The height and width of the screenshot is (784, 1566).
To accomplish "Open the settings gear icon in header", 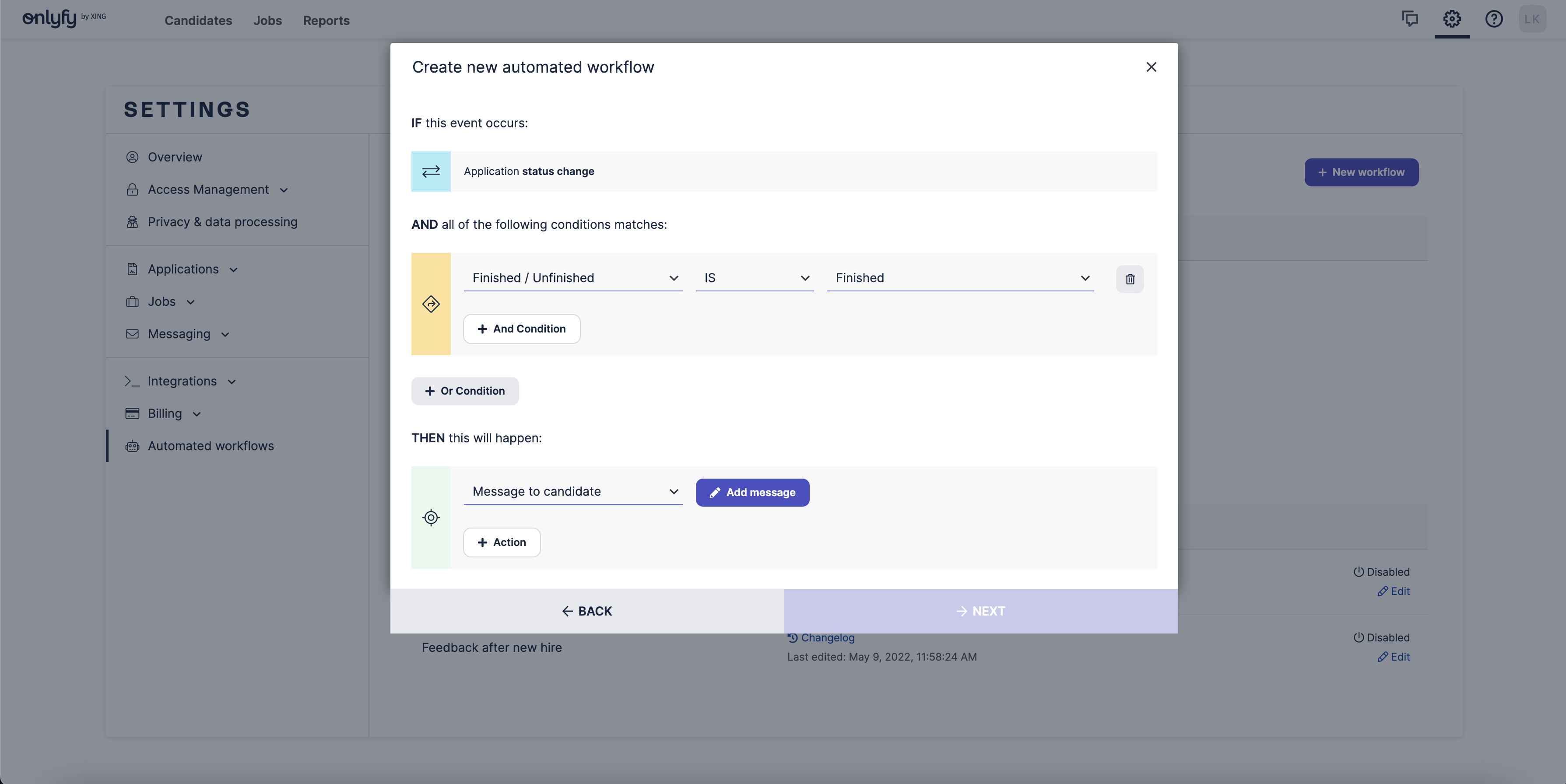I will (1452, 19).
